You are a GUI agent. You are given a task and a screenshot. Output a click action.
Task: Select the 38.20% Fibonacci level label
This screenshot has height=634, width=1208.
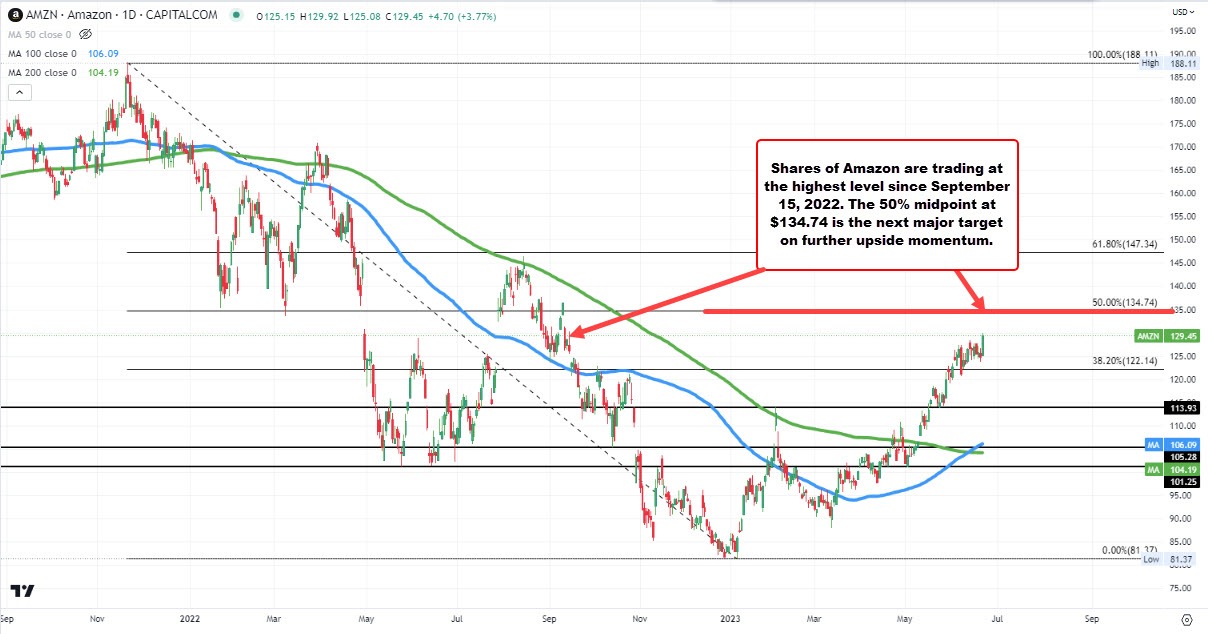click(x=1124, y=360)
